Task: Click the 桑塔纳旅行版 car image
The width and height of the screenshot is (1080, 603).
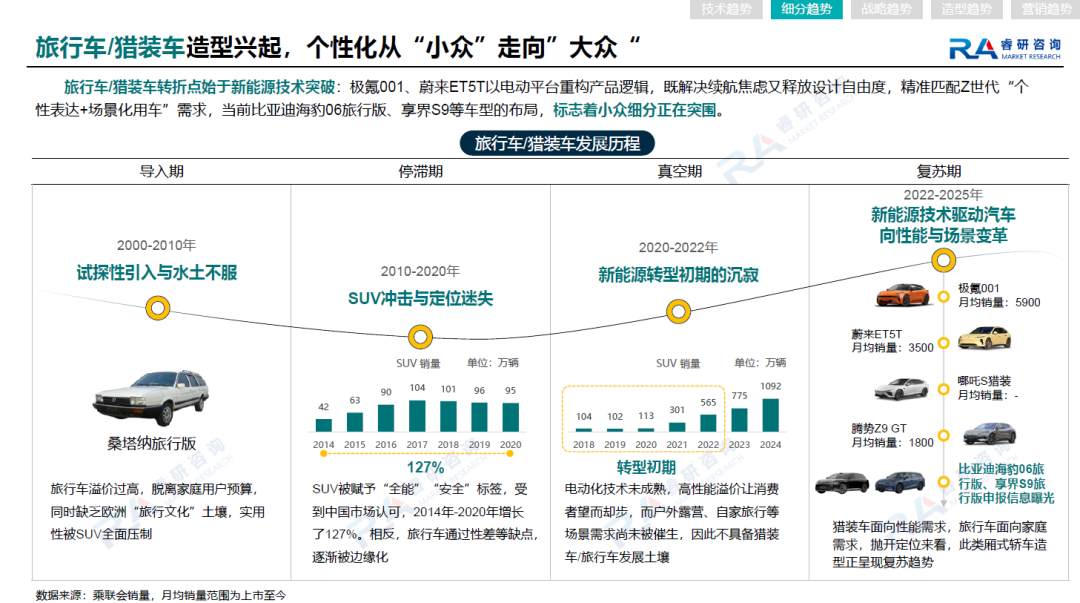Action: pos(152,398)
